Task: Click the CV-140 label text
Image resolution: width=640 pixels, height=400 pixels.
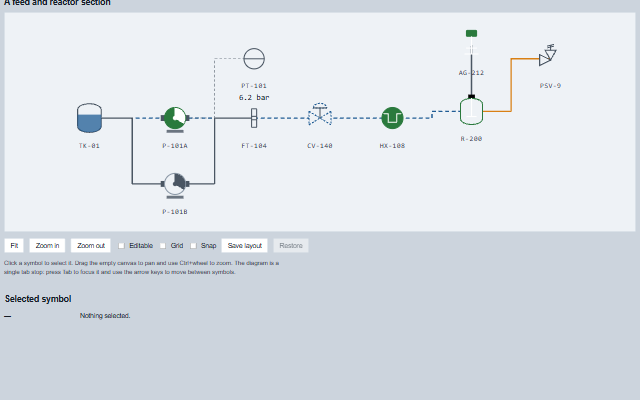Action: click(320, 146)
